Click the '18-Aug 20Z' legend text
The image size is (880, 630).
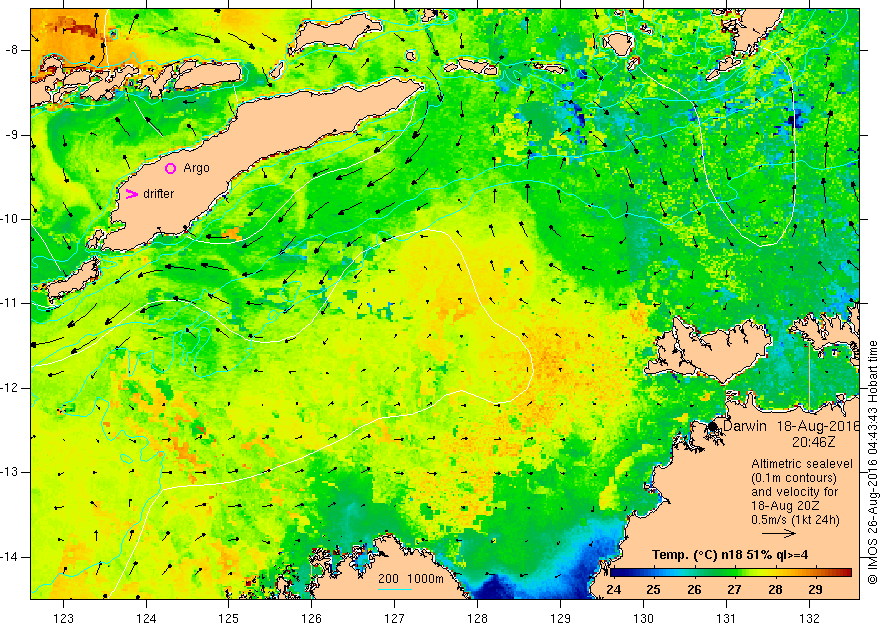[x=787, y=506]
